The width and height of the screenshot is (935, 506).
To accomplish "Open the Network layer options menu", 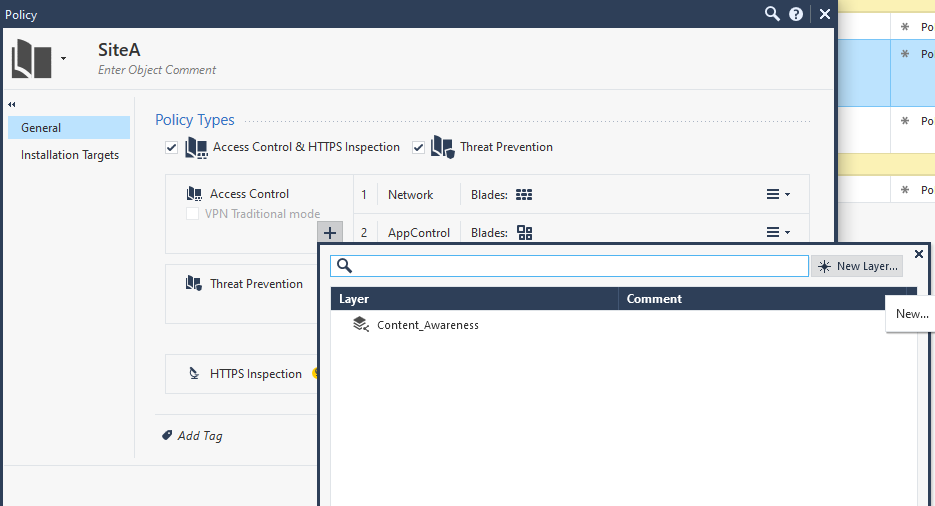I will (777, 195).
